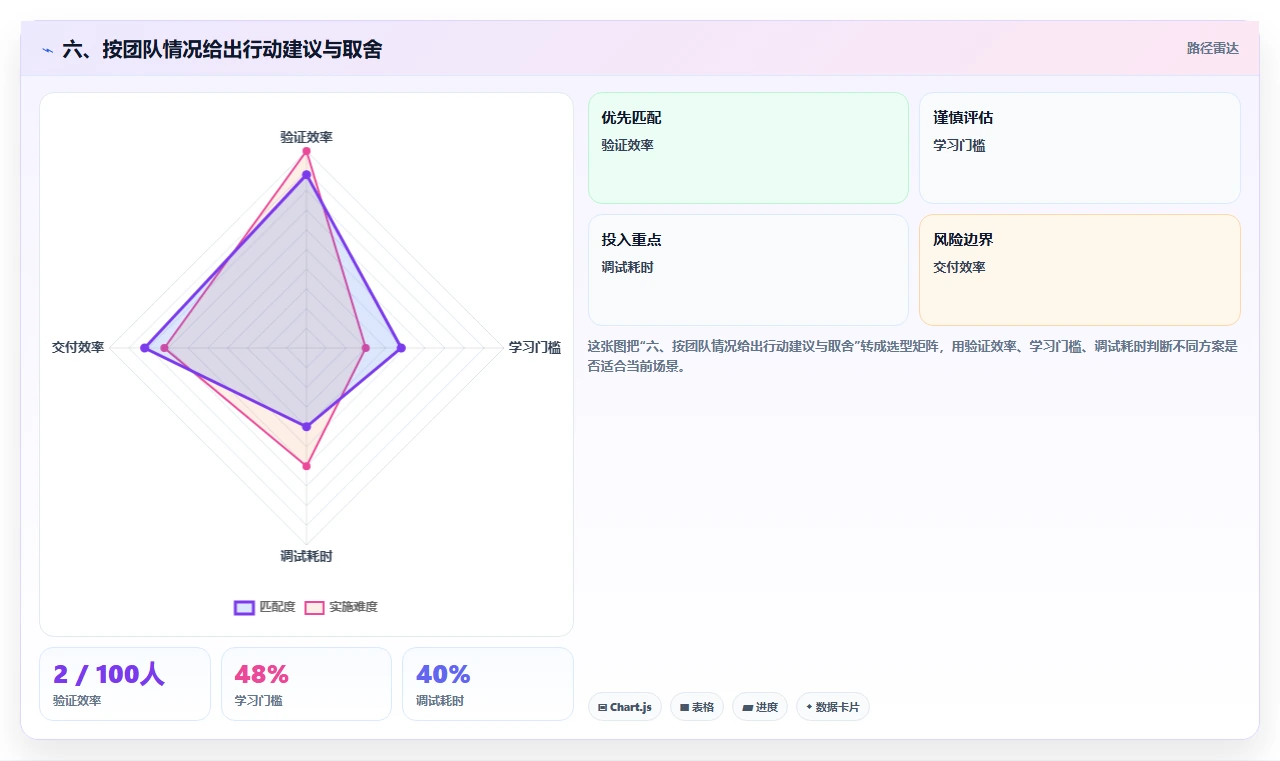
Task: Click the pink data point at radar top
Action: point(306,151)
